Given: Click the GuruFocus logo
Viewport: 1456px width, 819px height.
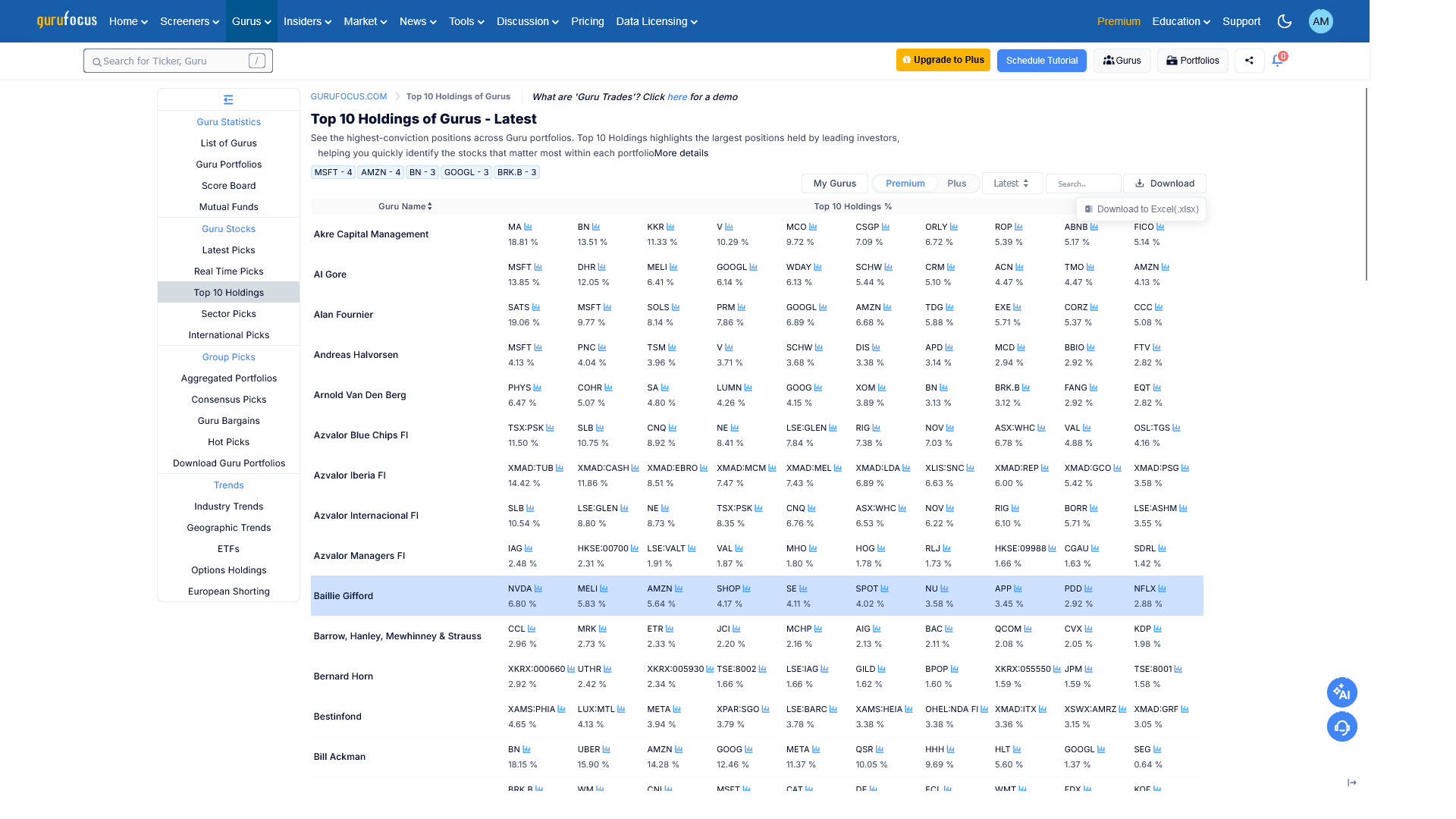Looking at the screenshot, I should (67, 20).
